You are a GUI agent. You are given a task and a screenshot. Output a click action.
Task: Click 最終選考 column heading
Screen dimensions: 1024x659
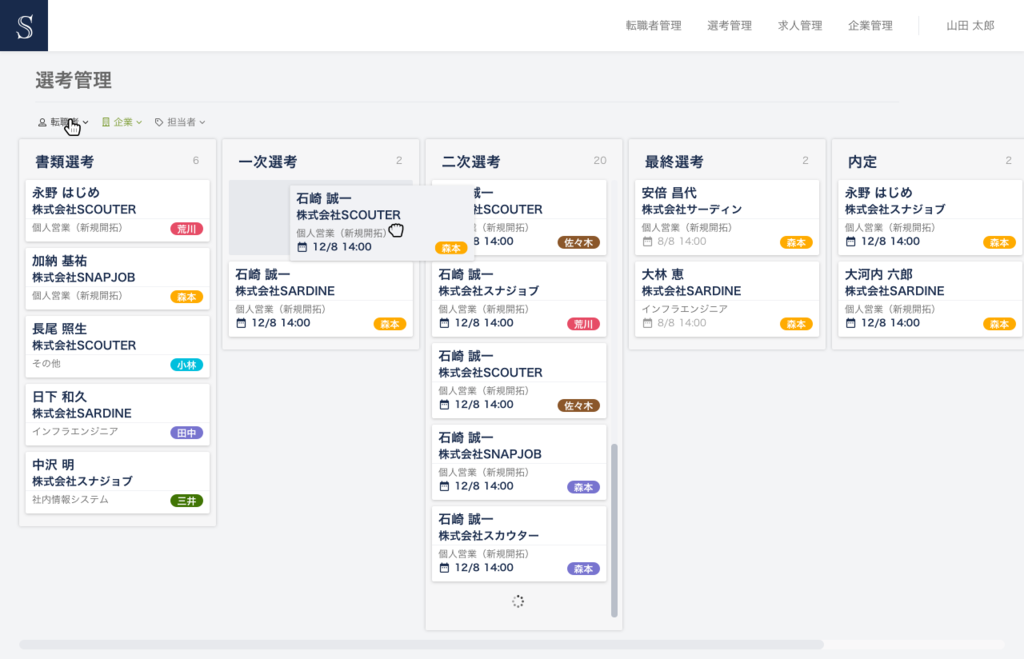674,162
